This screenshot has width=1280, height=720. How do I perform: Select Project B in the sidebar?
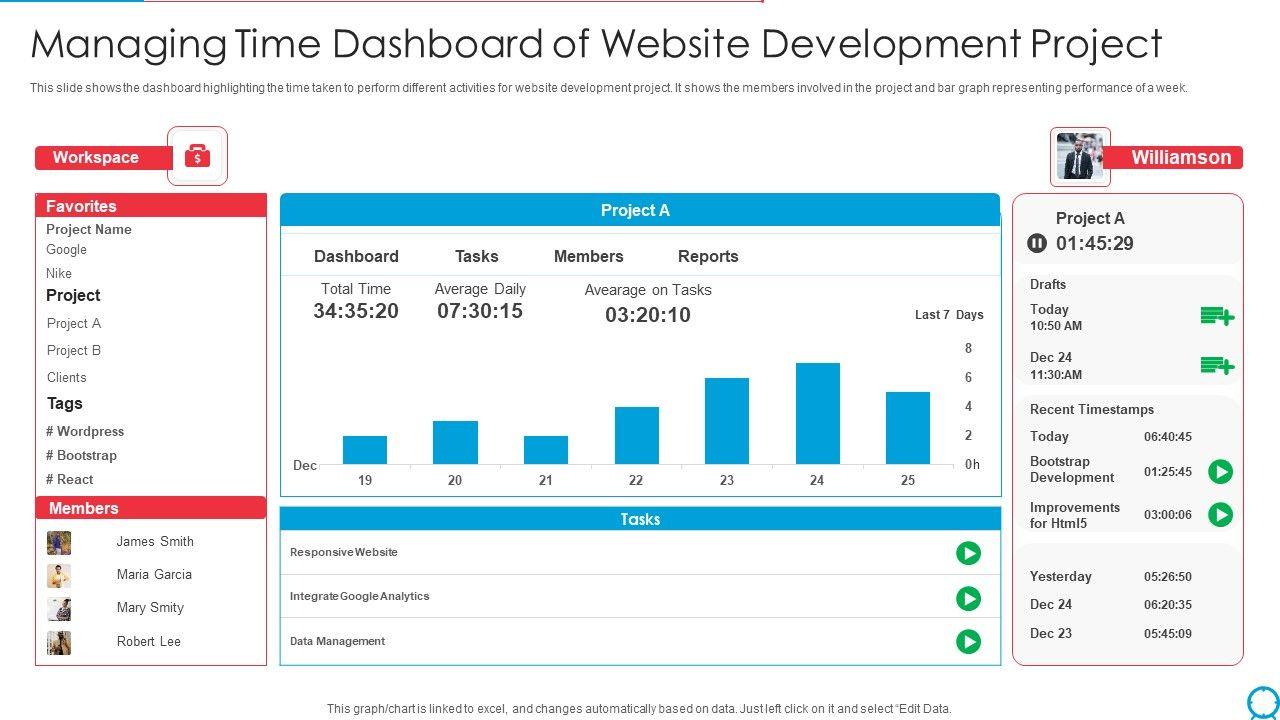[74, 350]
